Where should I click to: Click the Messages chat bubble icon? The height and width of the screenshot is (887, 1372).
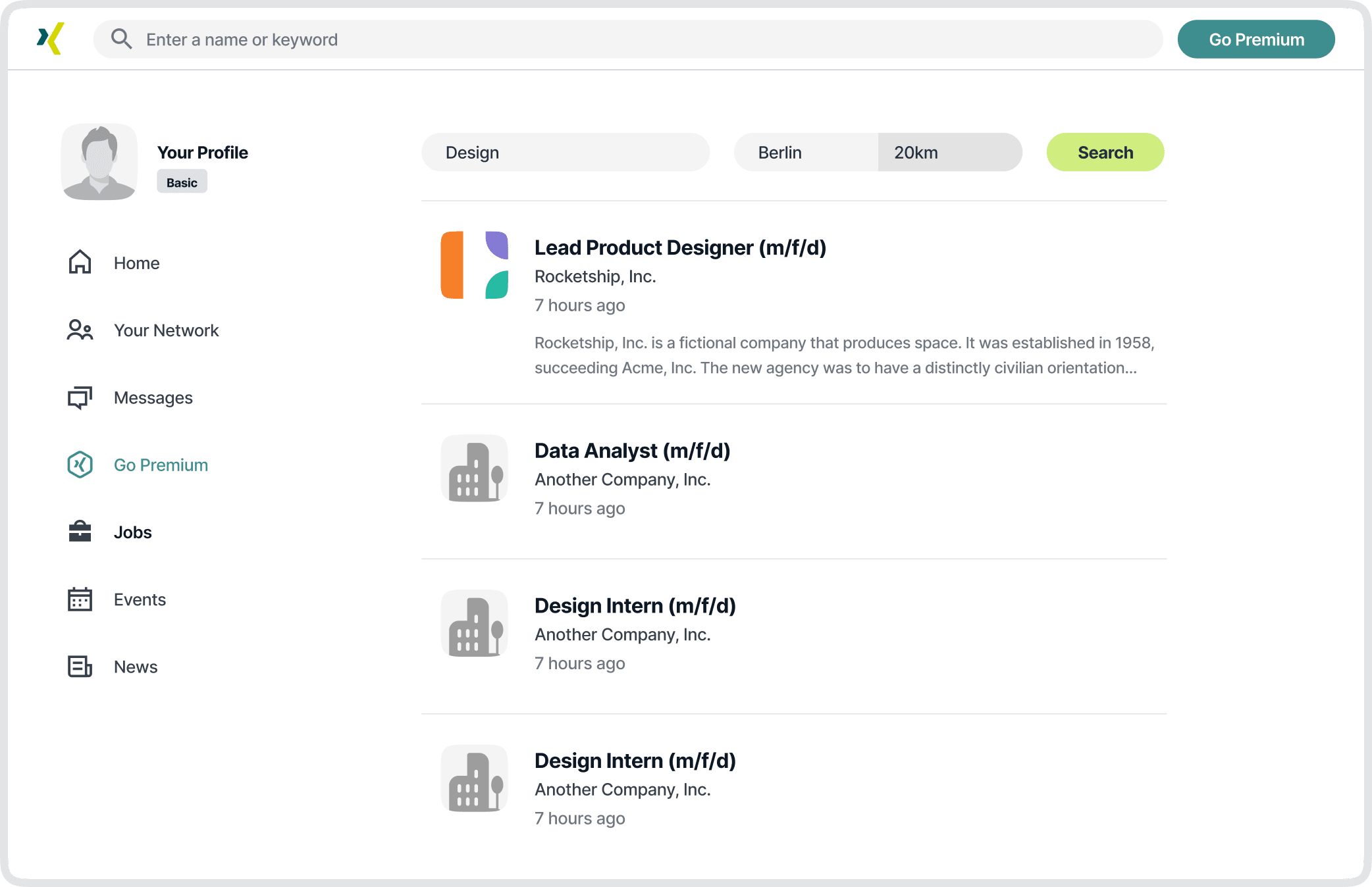pyautogui.click(x=80, y=397)
